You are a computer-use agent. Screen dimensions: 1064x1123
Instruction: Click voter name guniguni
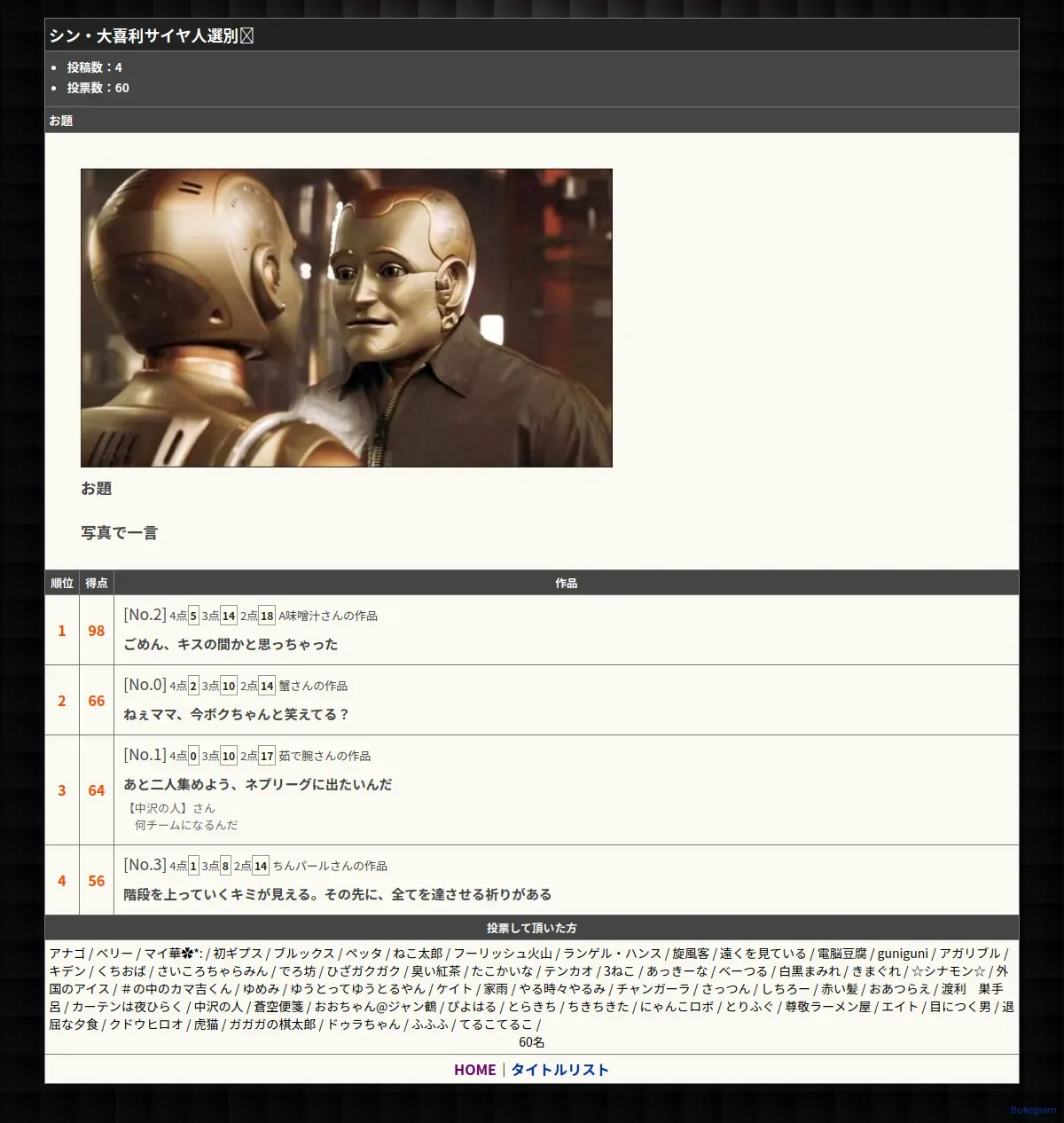(x=903, y=954)
